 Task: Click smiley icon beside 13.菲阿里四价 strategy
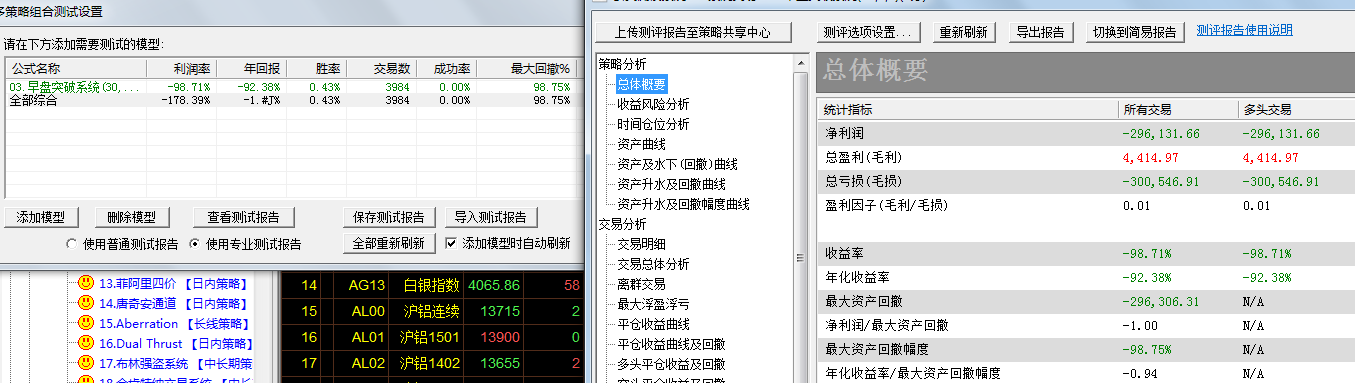[87, 283]
